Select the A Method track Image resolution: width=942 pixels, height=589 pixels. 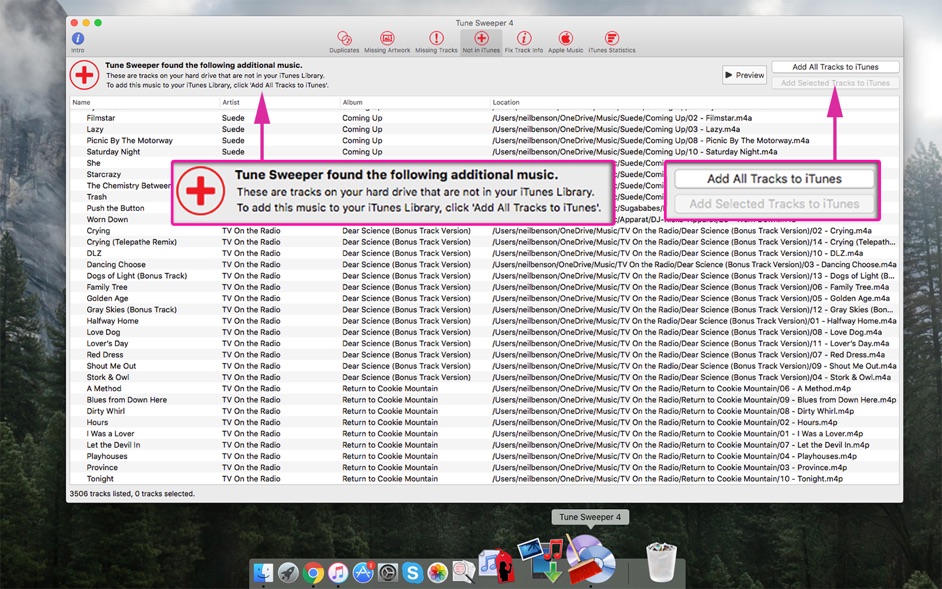tap(484, 389)
